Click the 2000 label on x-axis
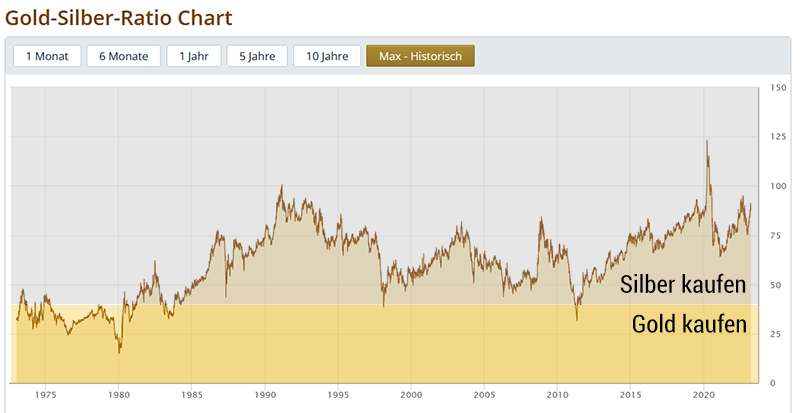800x413 pixels. pyautogui.click(x=411, y=395)
